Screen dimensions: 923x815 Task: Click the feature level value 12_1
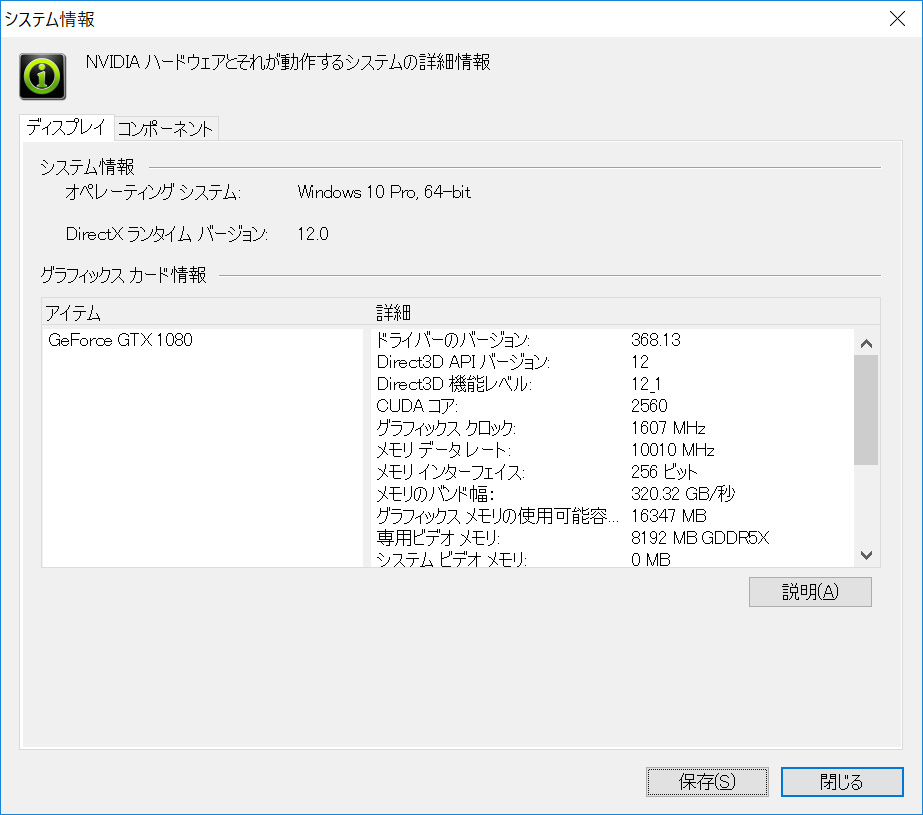click(646, 384)
